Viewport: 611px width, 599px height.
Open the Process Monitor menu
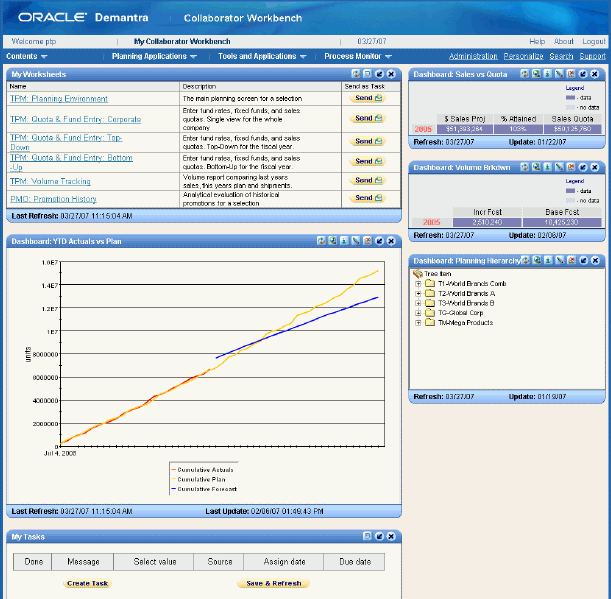358,56
